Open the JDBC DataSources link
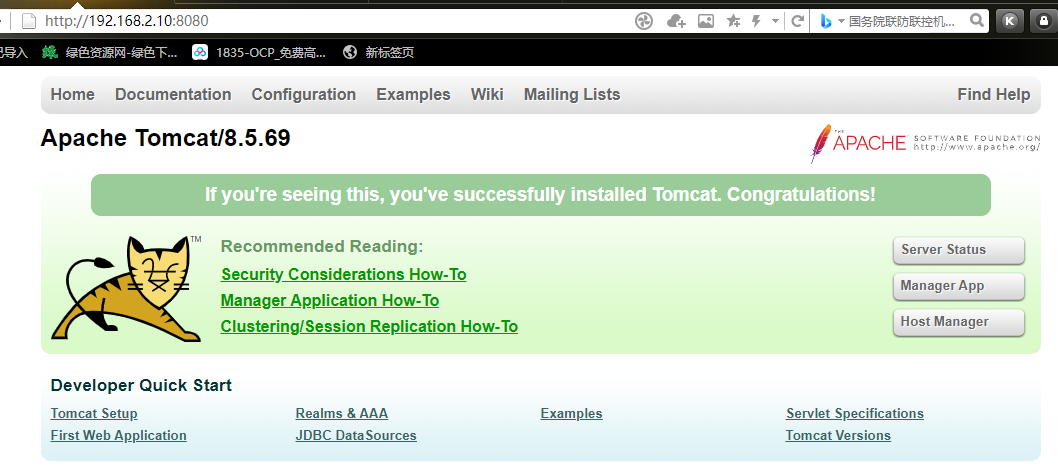 click(356, 436)
